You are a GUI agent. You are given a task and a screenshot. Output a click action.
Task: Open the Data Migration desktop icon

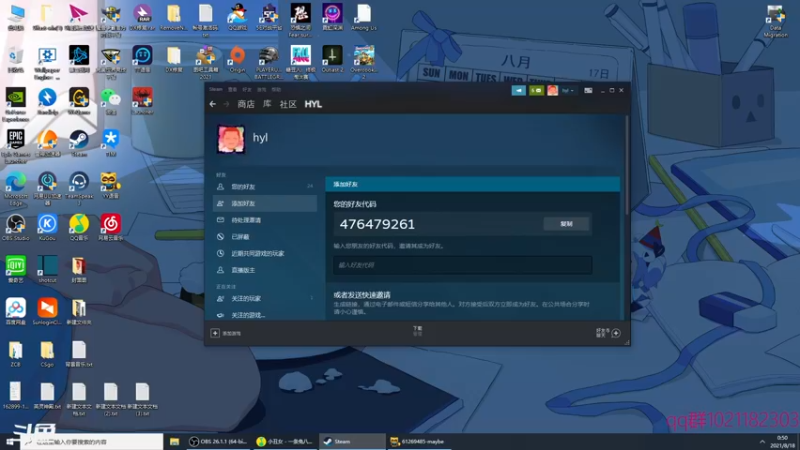tap(776, 22)
